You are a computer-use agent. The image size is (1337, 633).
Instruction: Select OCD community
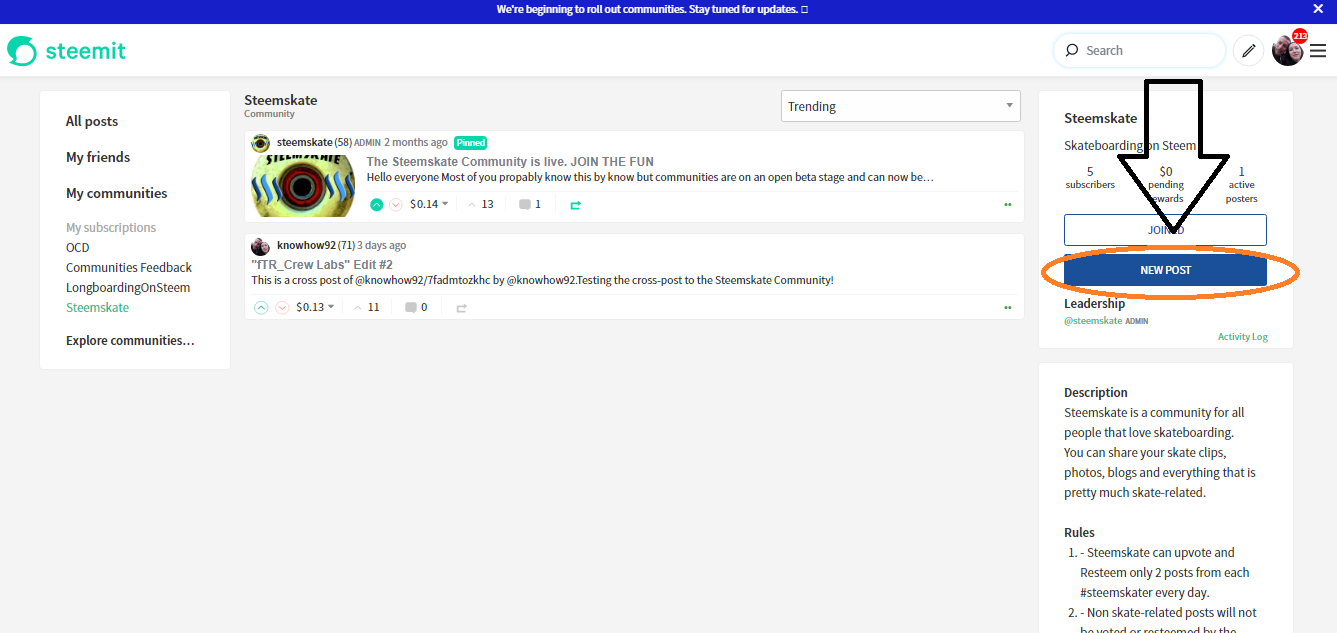pyautogui.click(x=78, y=247)
